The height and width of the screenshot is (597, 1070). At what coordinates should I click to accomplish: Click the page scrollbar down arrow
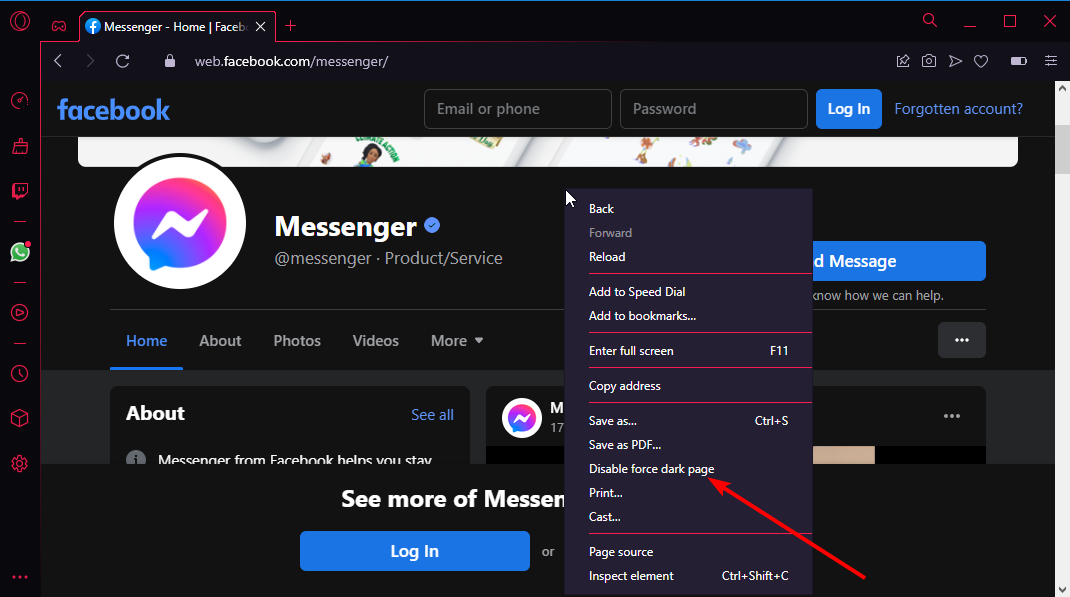click(1062, 589)
